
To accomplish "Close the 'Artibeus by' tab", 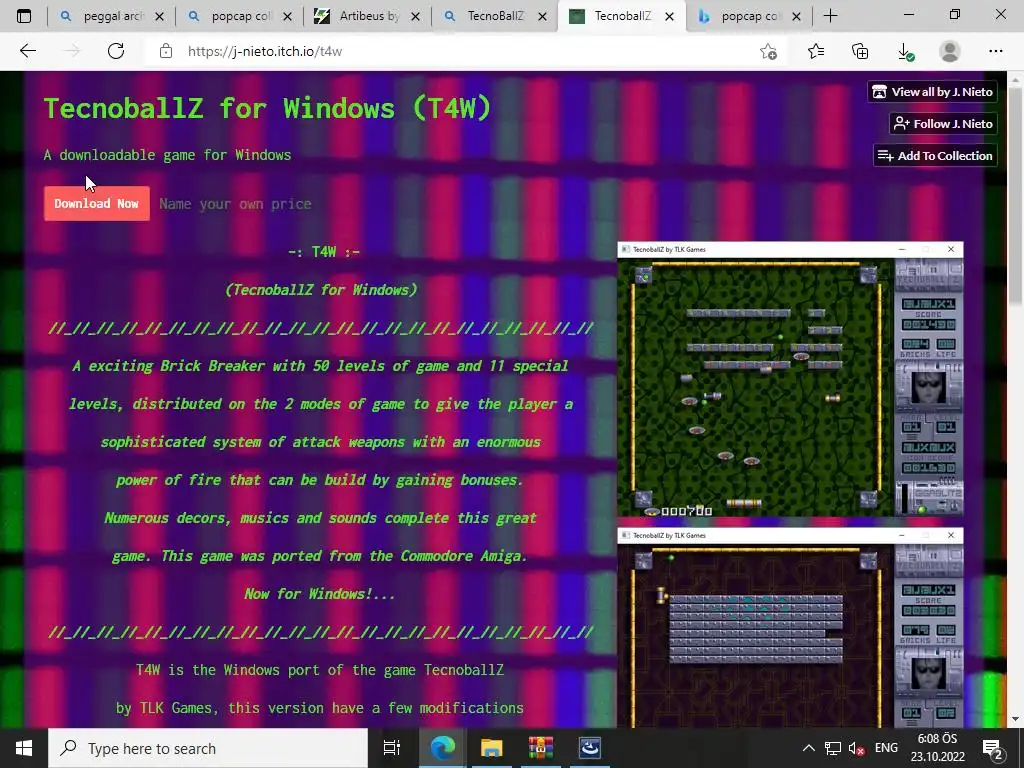I will 415,17.
